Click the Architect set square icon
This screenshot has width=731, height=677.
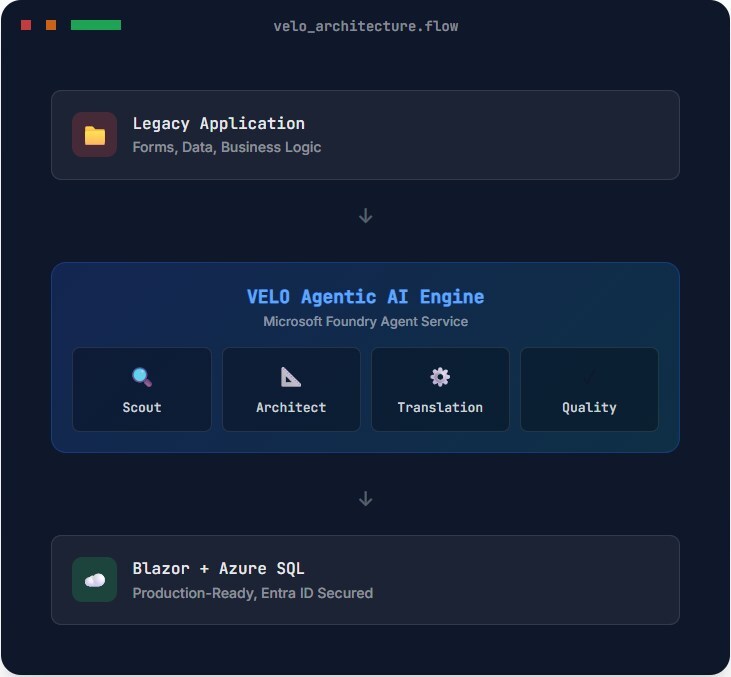point(291,377)
